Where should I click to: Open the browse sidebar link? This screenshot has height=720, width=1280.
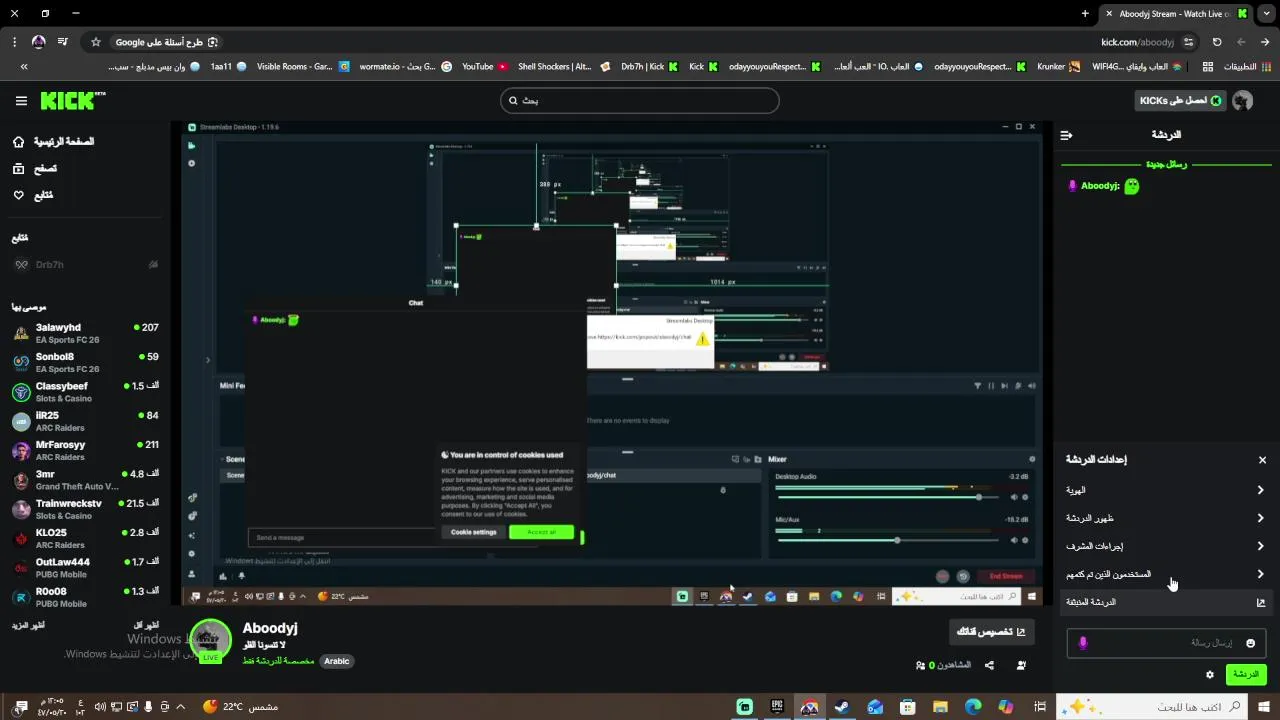pos(35,169)
